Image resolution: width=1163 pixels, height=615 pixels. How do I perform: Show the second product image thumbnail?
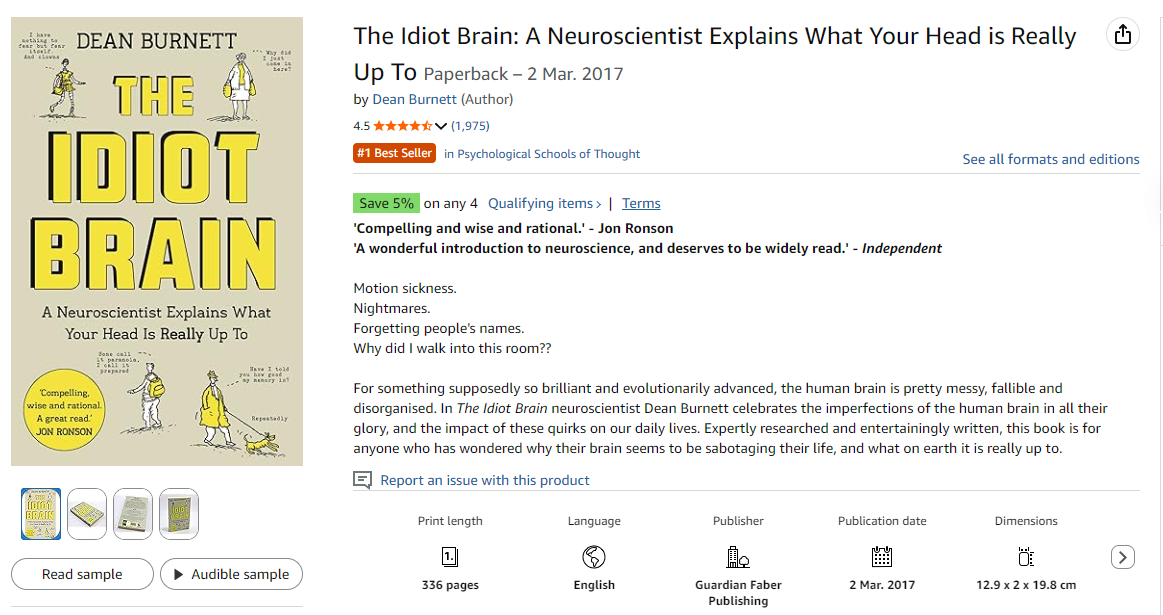(87, 513)
